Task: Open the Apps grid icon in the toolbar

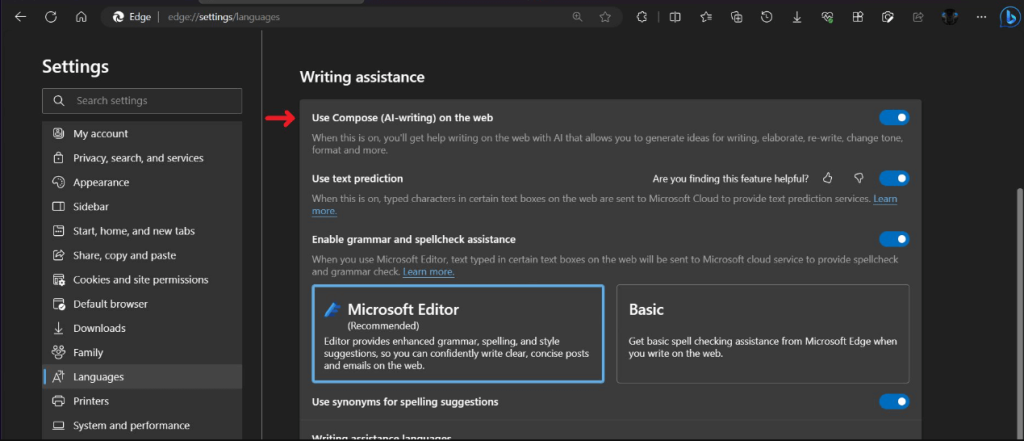Action: click(x=857, y=17)
